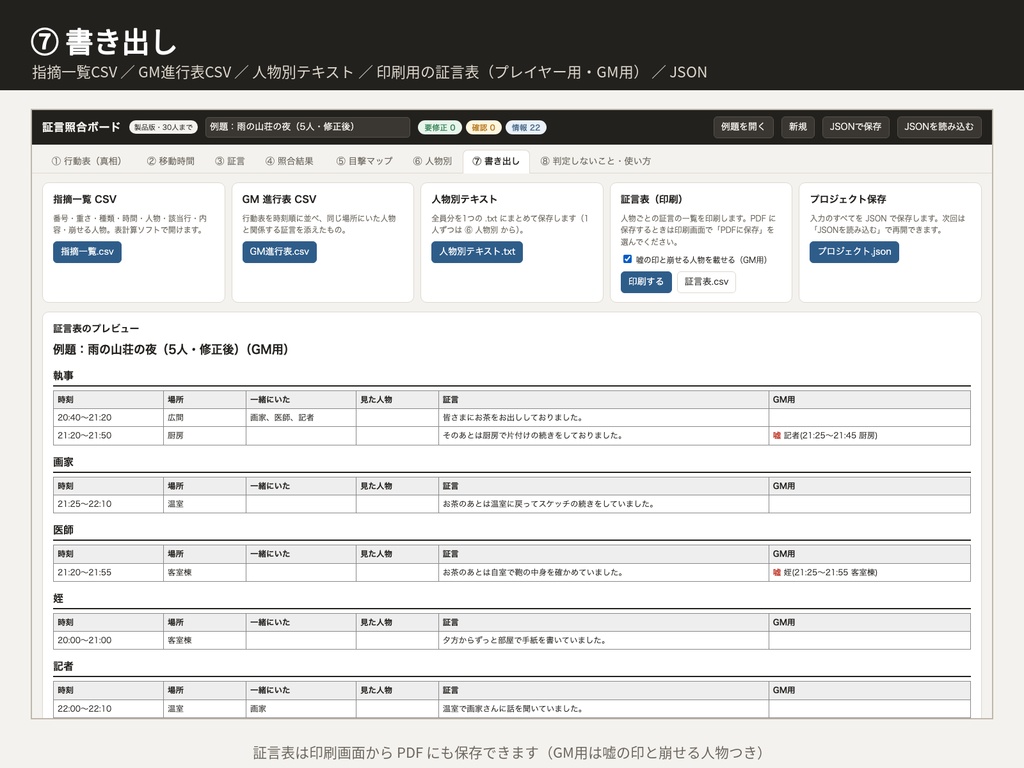The height and width of the screenshot is (768, 1024).
Task: Click the 製品版・30人まで badge
Action: [x=163, y=127]
